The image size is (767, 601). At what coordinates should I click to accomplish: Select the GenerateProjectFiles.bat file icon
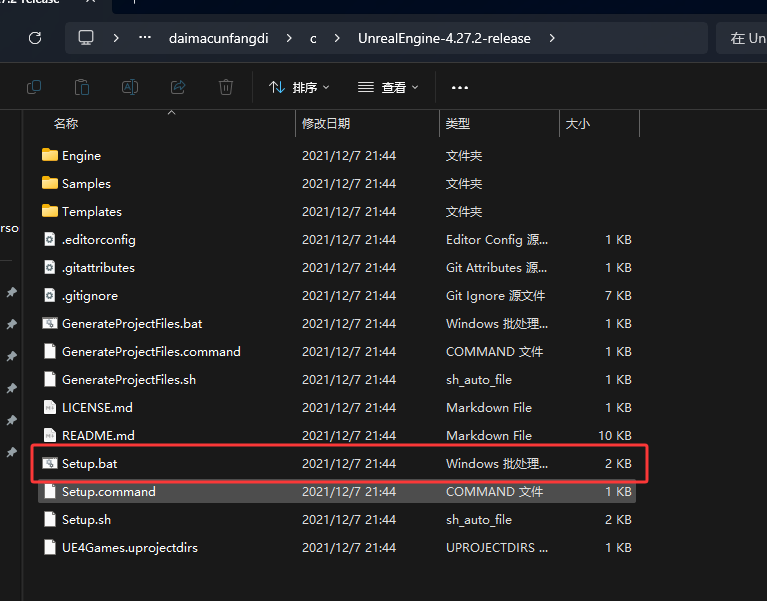[49, 323]
